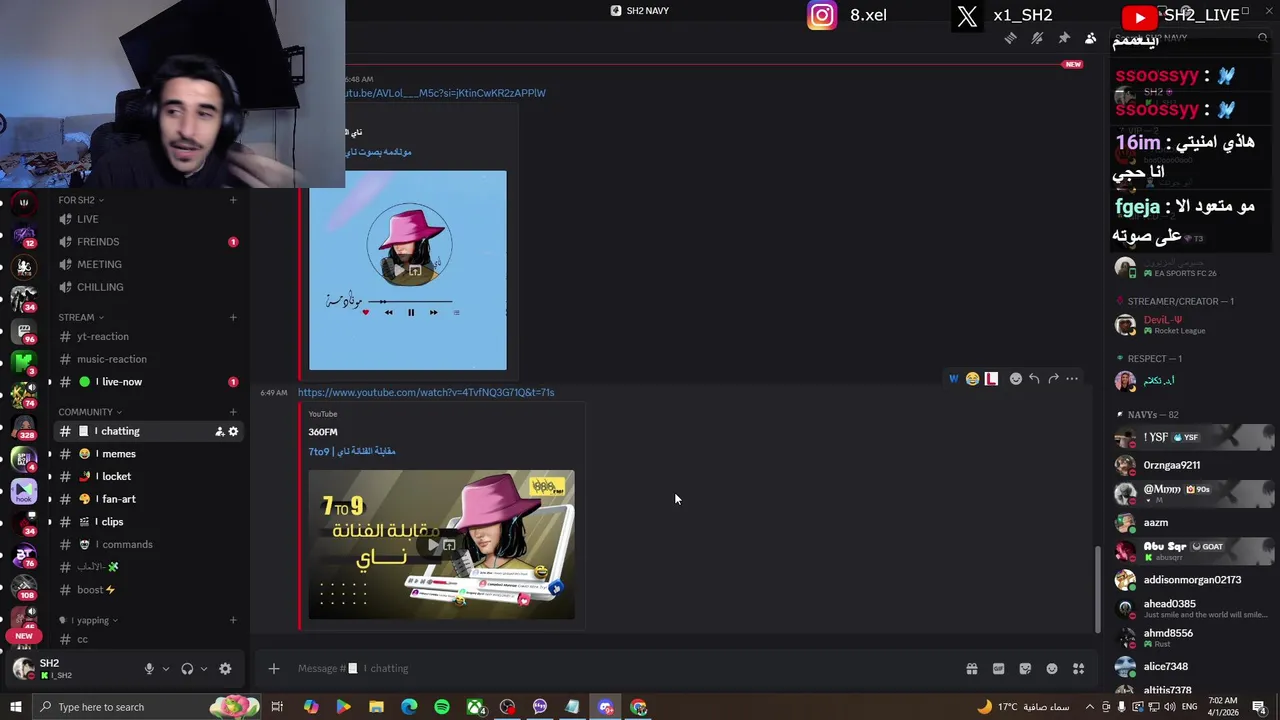The height and width of the screenshot is (720, 1280).
Task: Edit channel gear on chatting channel
Action: tap(233, 431)
